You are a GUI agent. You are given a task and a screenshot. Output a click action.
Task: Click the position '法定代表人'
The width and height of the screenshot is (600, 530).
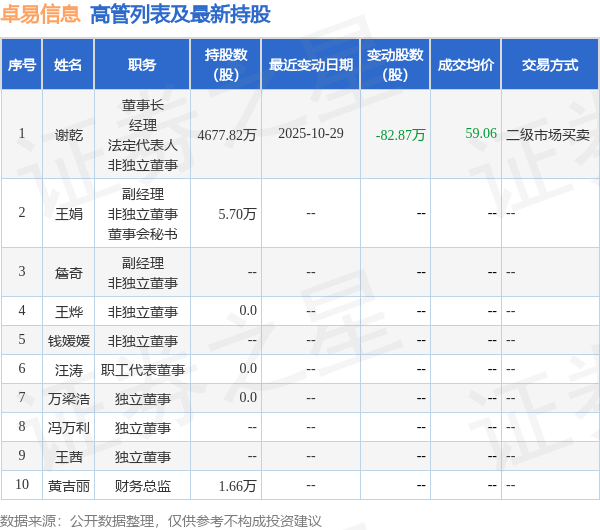143,145
